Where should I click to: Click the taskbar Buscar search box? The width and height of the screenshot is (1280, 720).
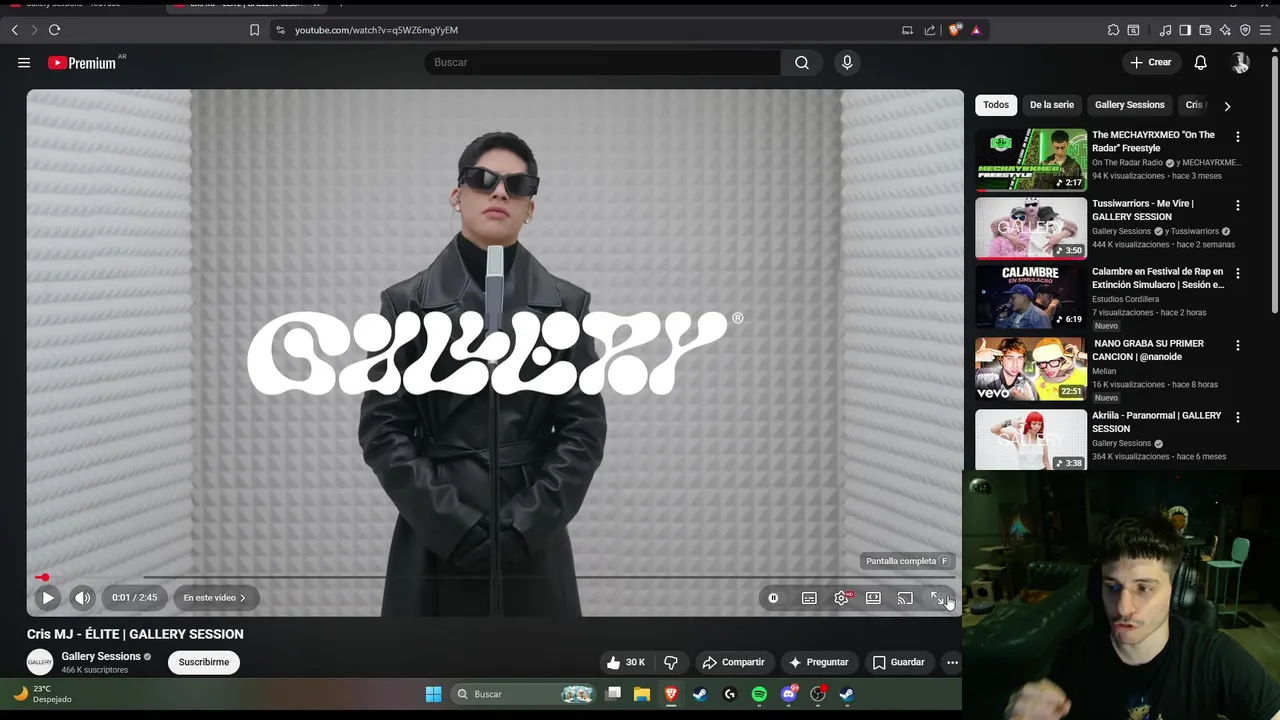click(522, 694)
